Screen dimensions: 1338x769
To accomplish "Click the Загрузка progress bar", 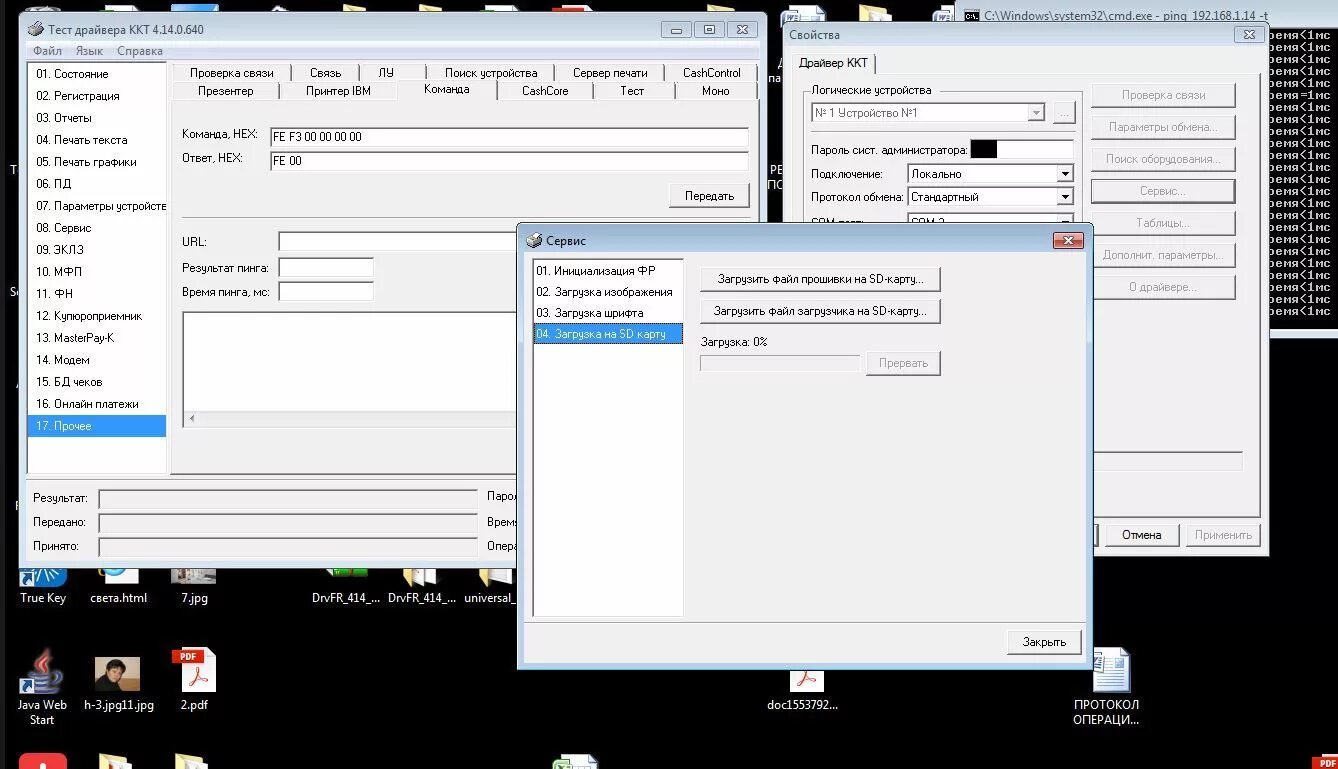I will pyautogui.click(x=780, y=363).
